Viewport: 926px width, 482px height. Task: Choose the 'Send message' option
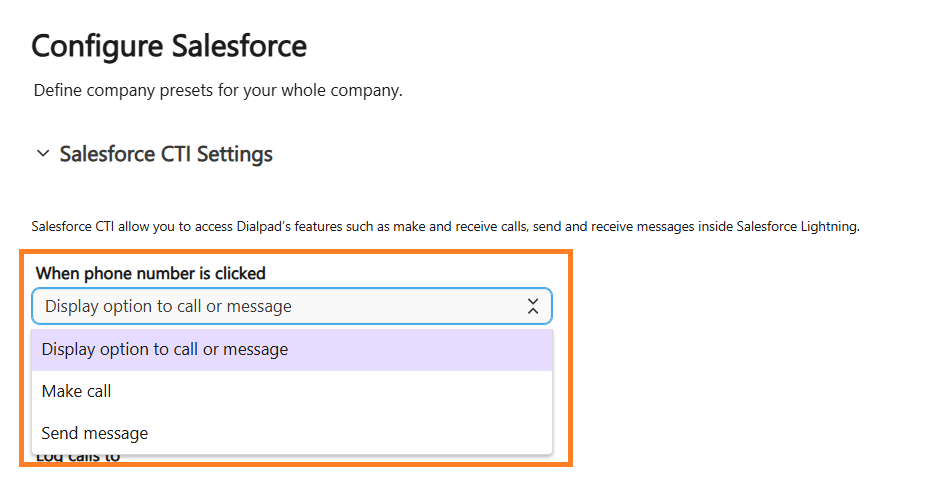(x=292, y=434)
